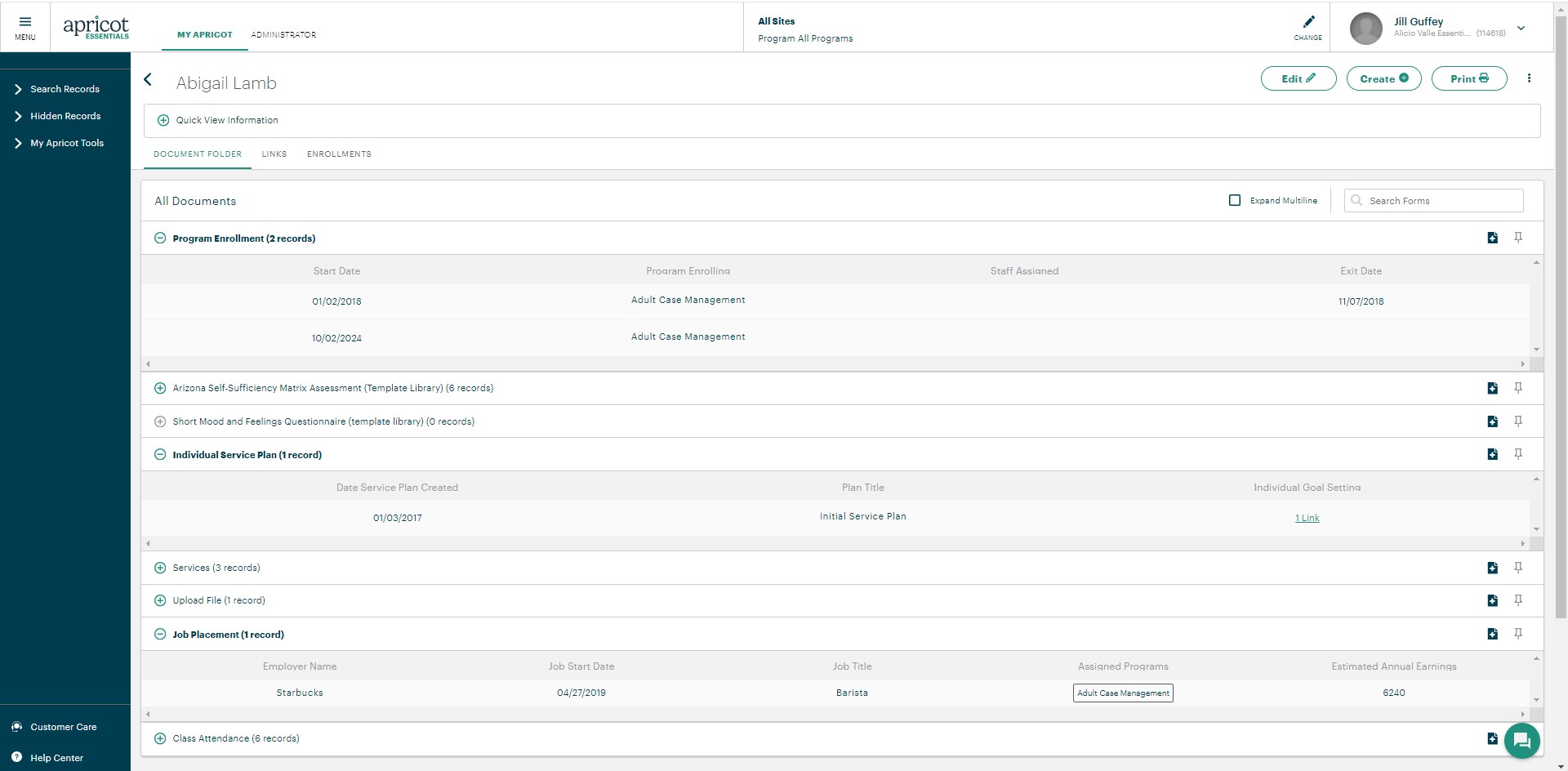
Task: Click the Customer Care headset icon
Action: click(16, 727)
